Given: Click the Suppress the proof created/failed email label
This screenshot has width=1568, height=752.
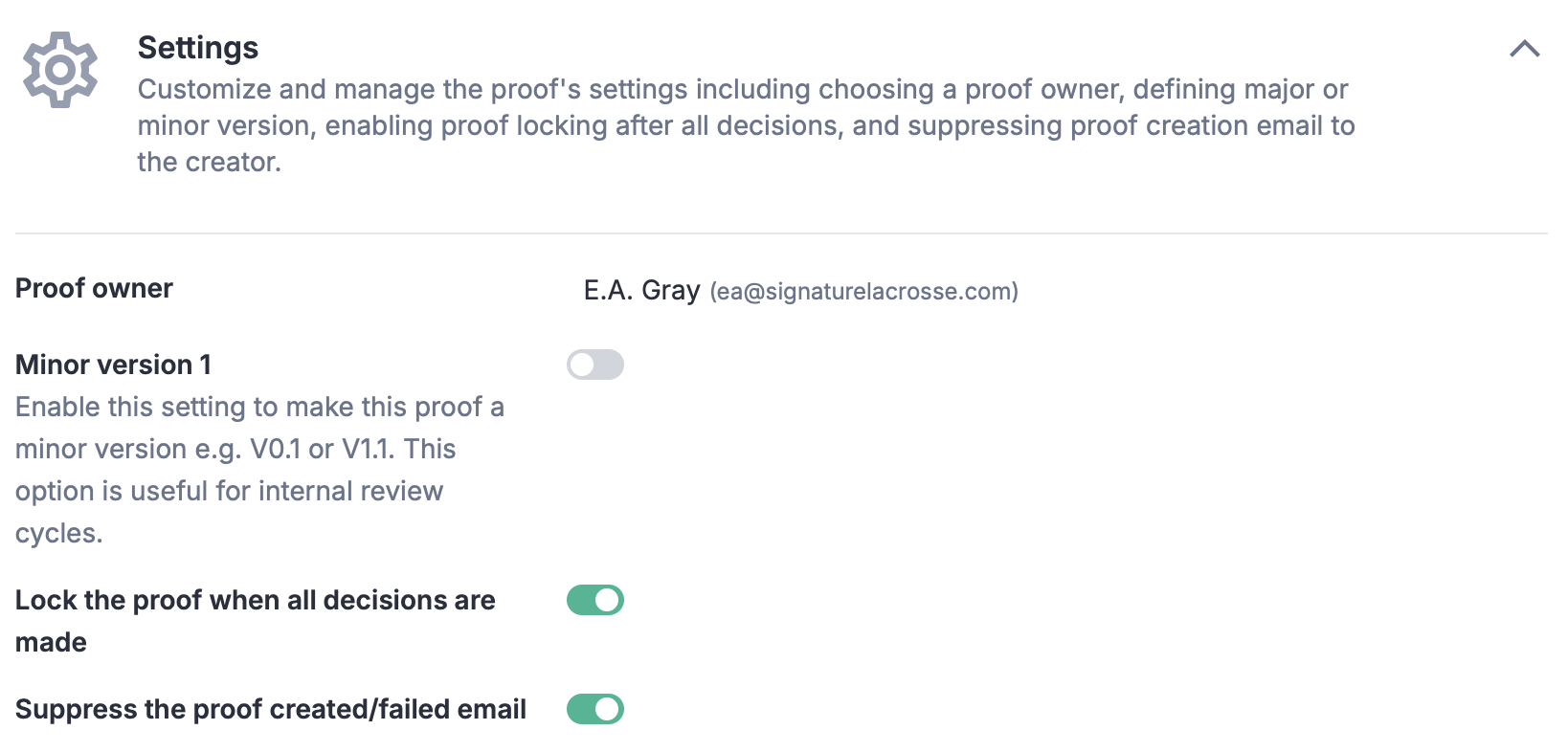Looking at the screenshot, I should 271,709.
